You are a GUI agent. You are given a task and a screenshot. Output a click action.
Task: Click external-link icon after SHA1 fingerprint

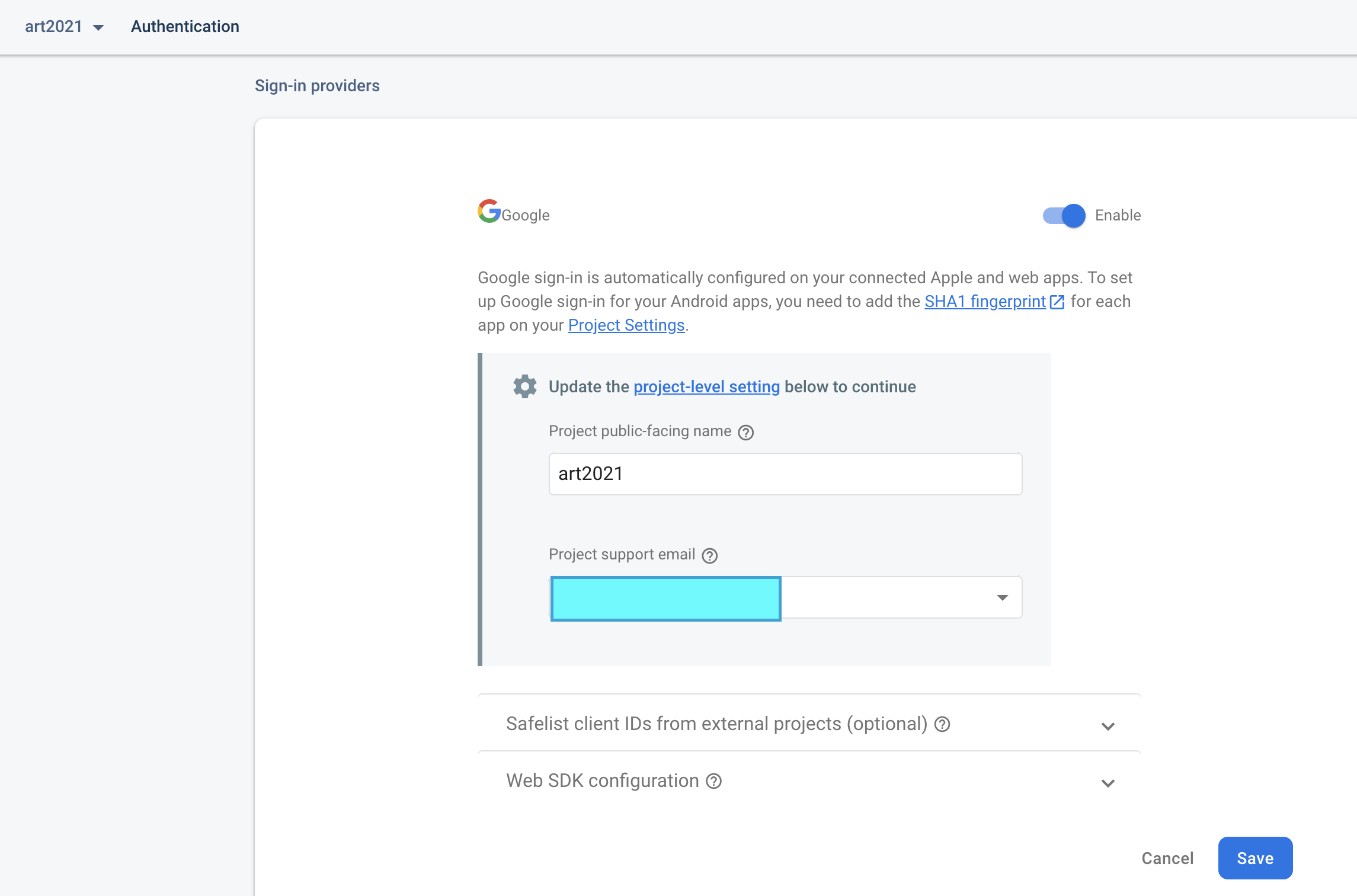[x=1057, y=302]
